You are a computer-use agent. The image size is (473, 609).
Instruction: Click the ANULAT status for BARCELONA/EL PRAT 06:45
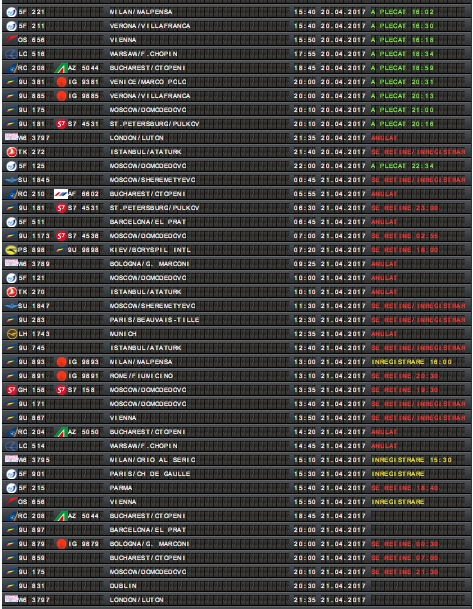pos(384,222)
